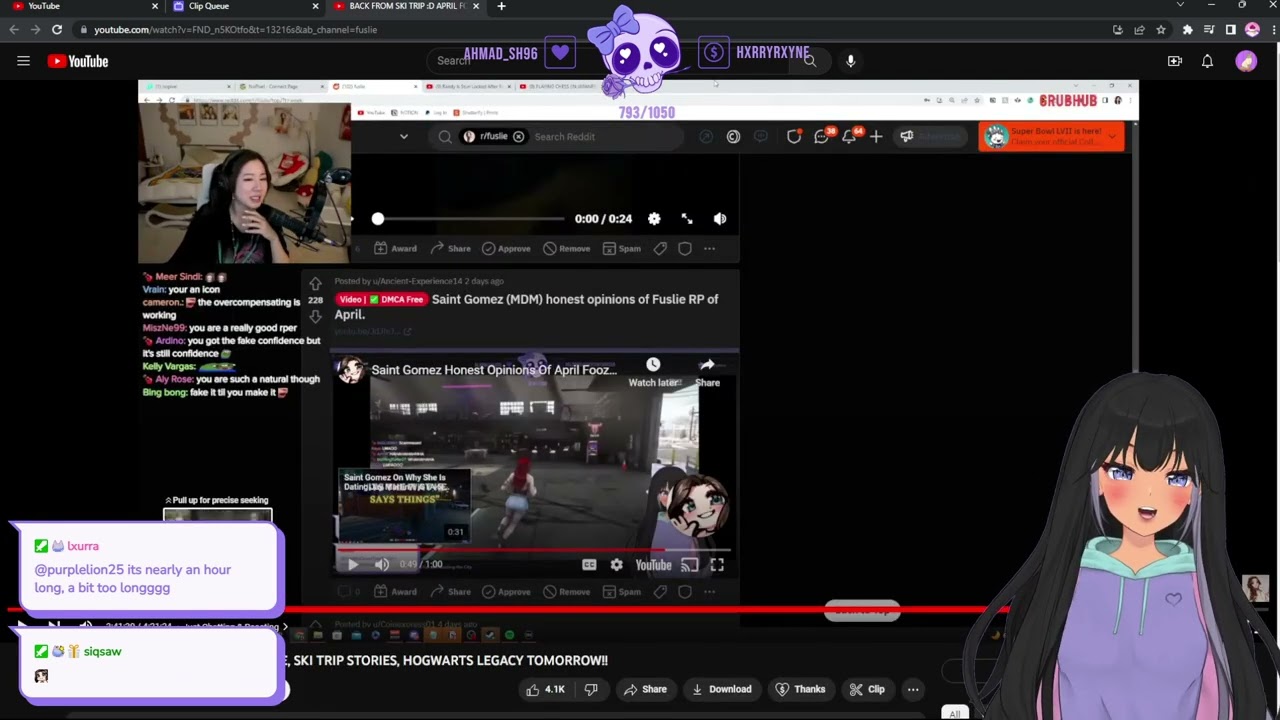This screenshot has width=1280, height=720.
Task: Click the 0:24 Reddit player seek bar
Action: [x=468, y=219]
